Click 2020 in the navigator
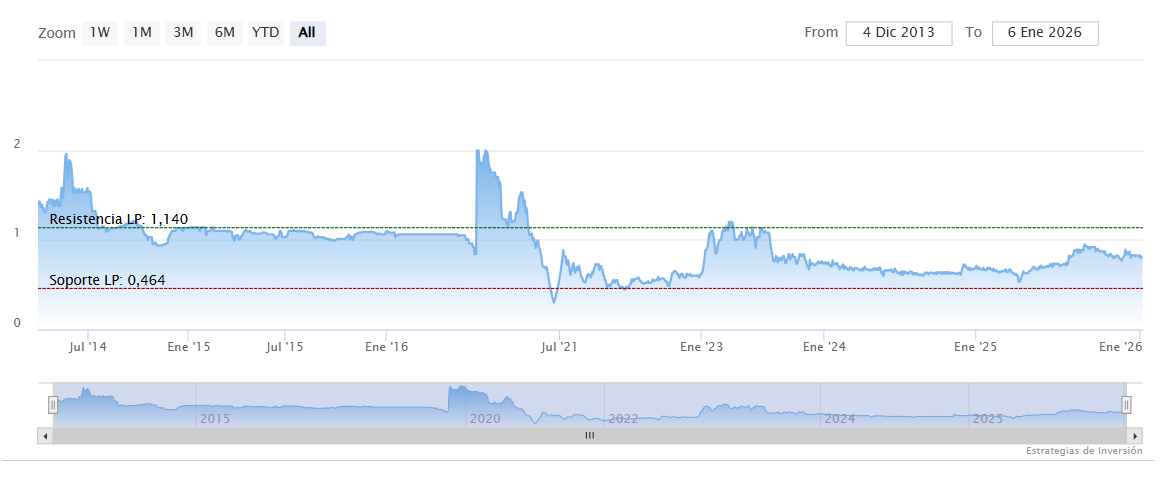This screenshot has width=1170, height=478. [485, 419]
